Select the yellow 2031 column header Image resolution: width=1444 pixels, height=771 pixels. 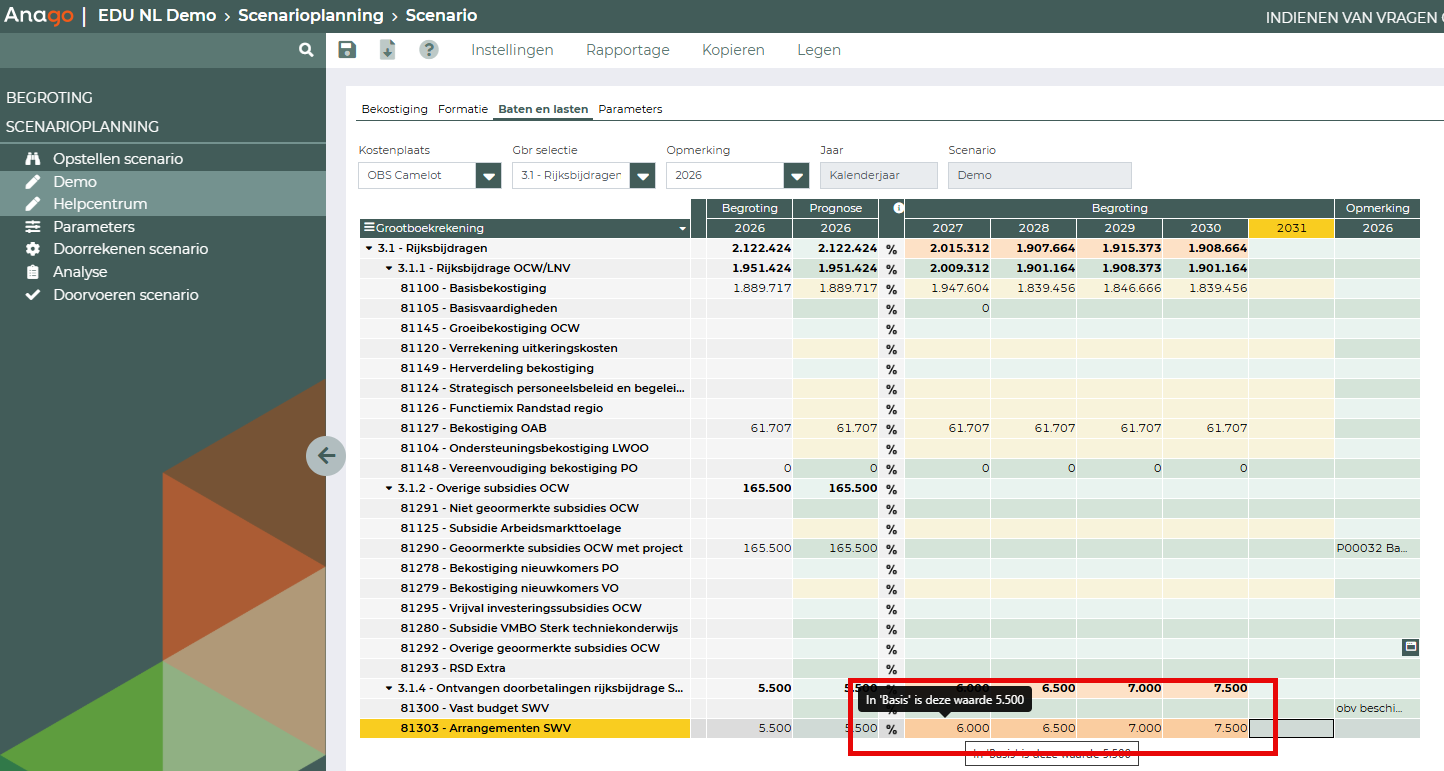tap(1290, 228)
